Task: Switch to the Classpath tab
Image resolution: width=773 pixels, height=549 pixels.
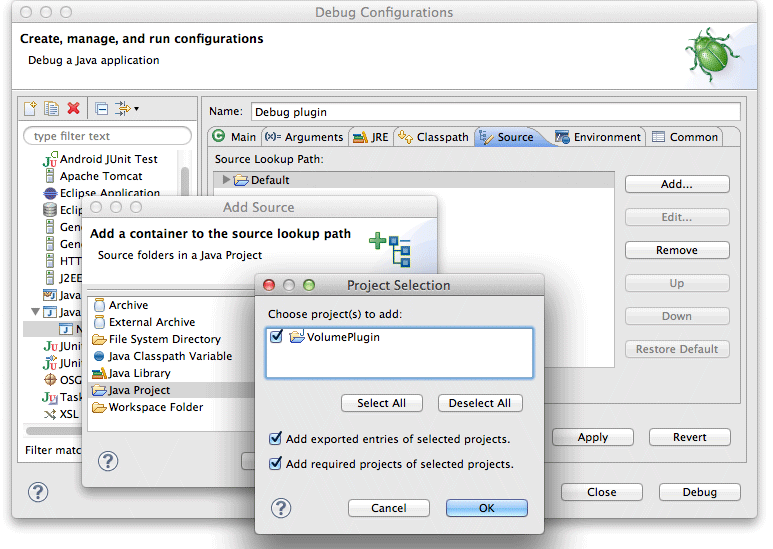Action: click(433, 137)
